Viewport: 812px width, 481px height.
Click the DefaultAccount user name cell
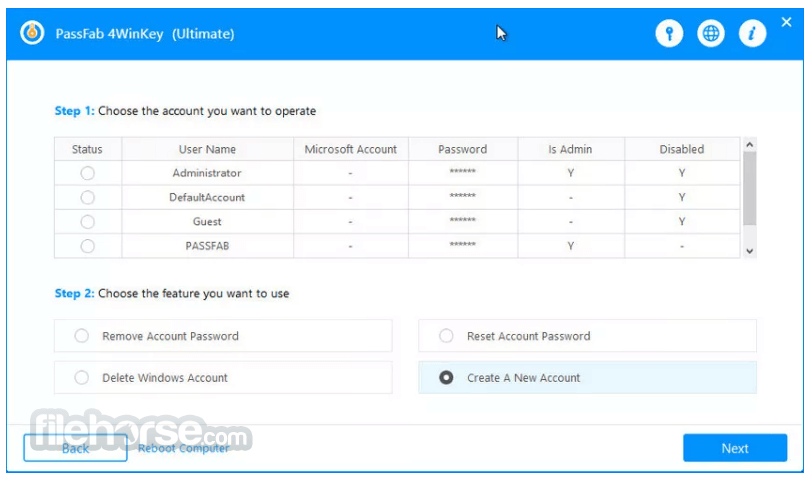coord(207,197)
